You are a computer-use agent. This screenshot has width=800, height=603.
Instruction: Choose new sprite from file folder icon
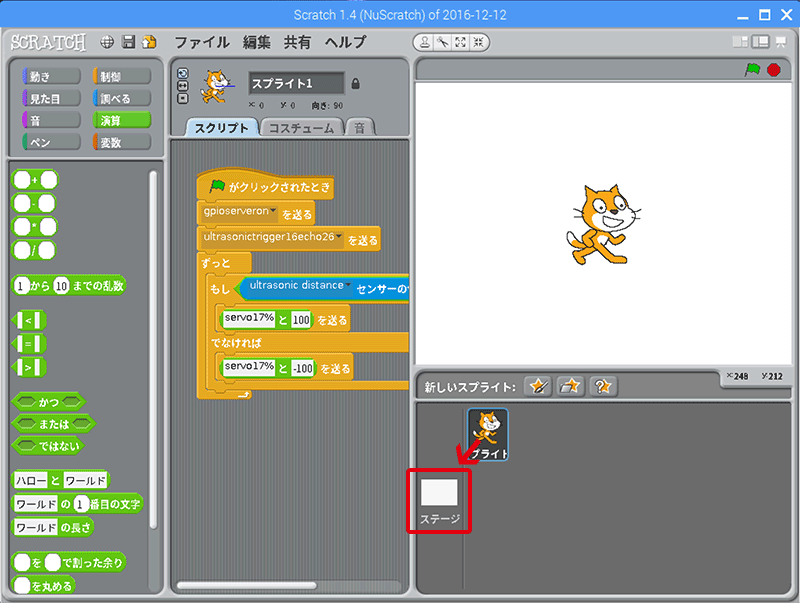click(571, 386)
